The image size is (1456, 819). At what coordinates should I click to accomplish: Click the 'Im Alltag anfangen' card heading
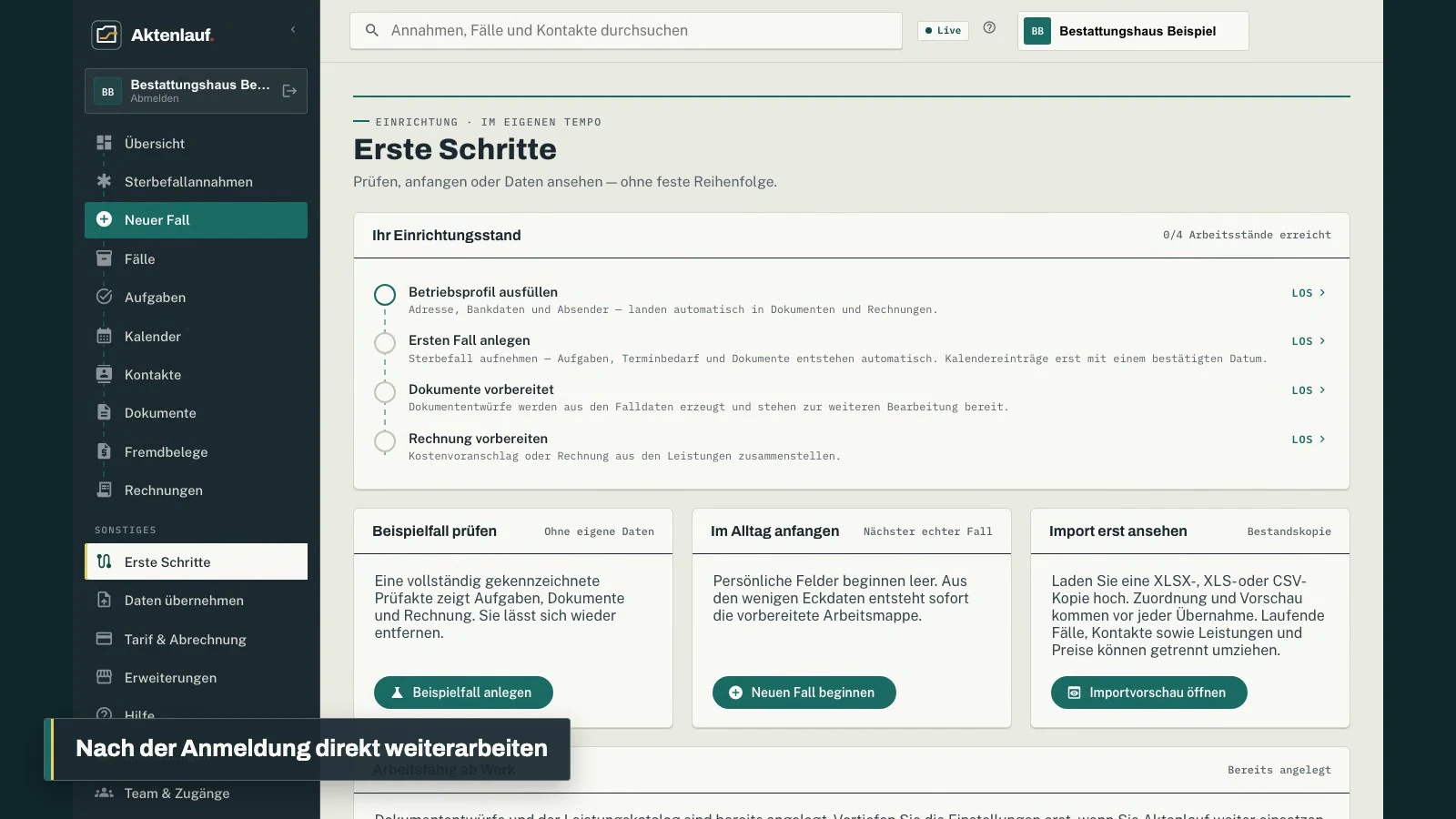(774, 531)
